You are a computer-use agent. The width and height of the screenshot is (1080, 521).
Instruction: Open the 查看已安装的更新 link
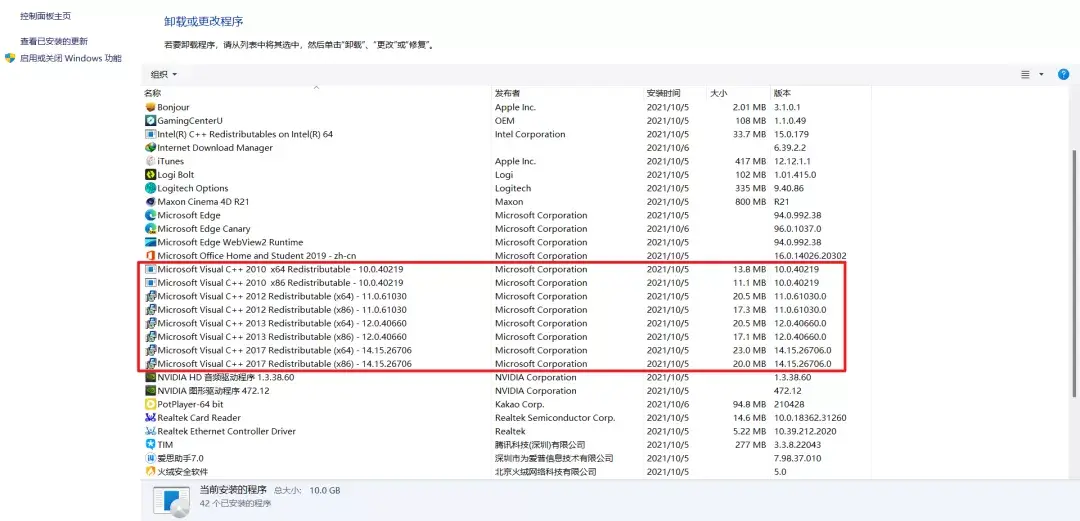54,41
